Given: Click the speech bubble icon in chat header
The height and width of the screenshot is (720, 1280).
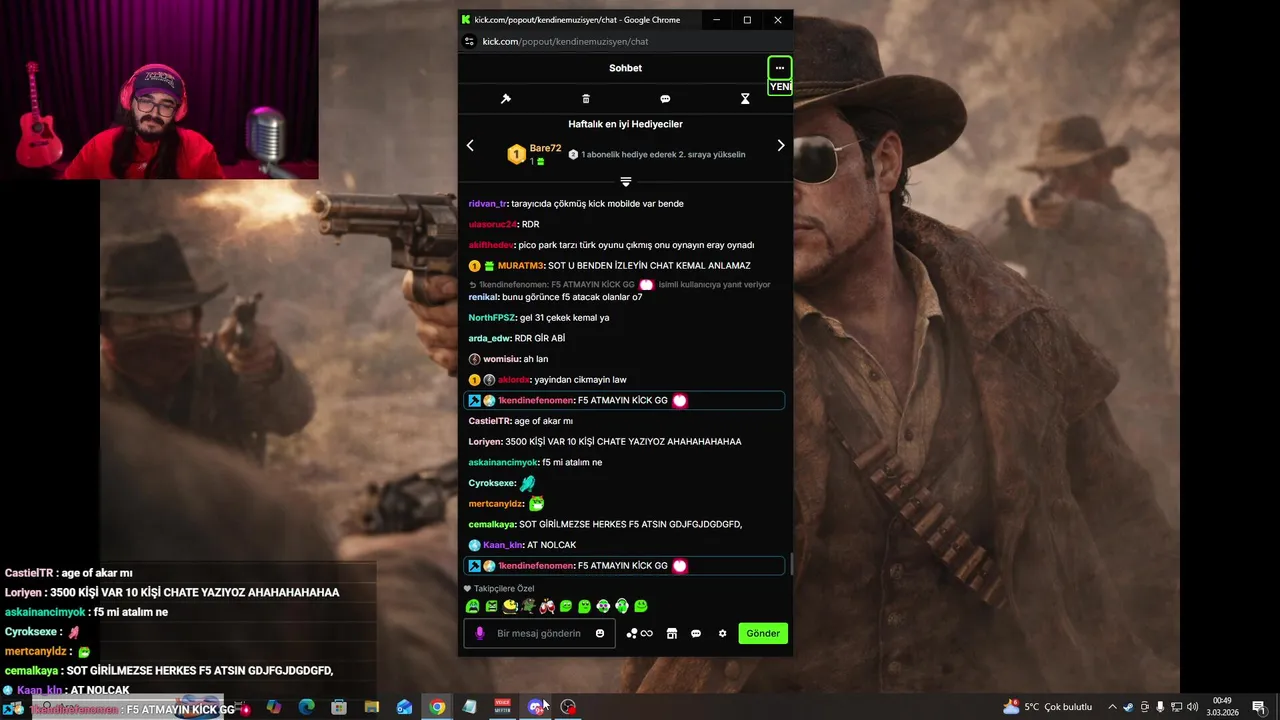Looking at the screenshot, I should point(665,99).
